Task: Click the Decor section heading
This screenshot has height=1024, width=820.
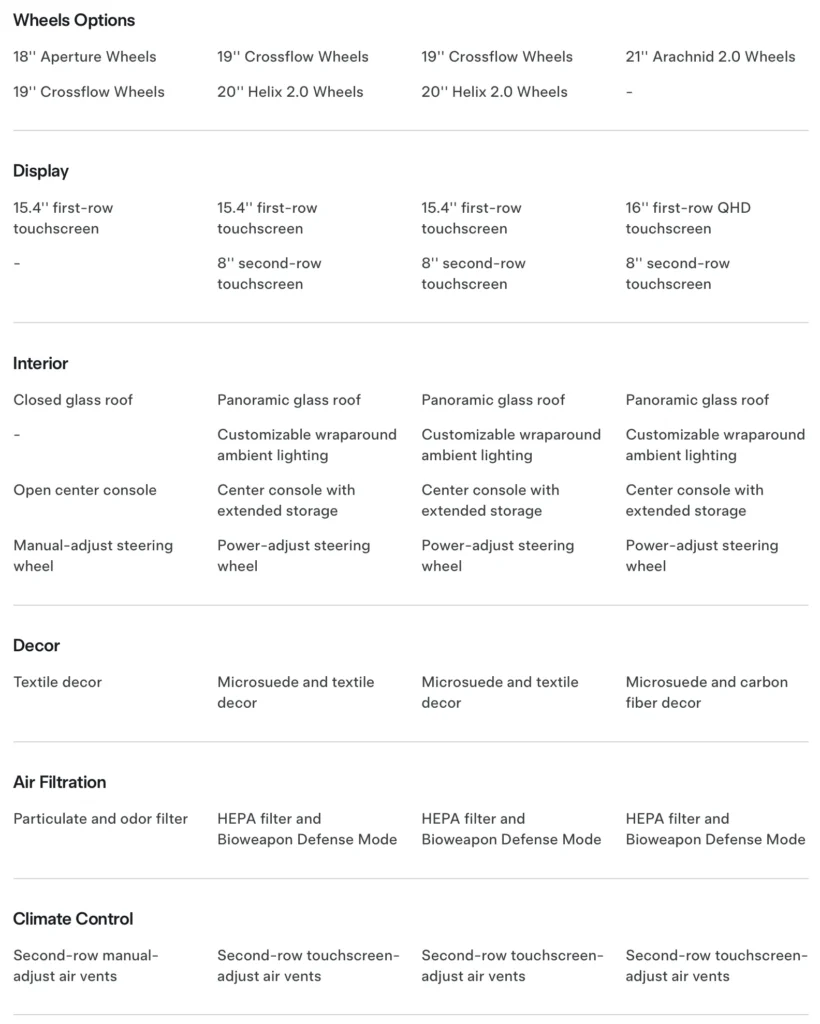Action: tap(37, 645)
